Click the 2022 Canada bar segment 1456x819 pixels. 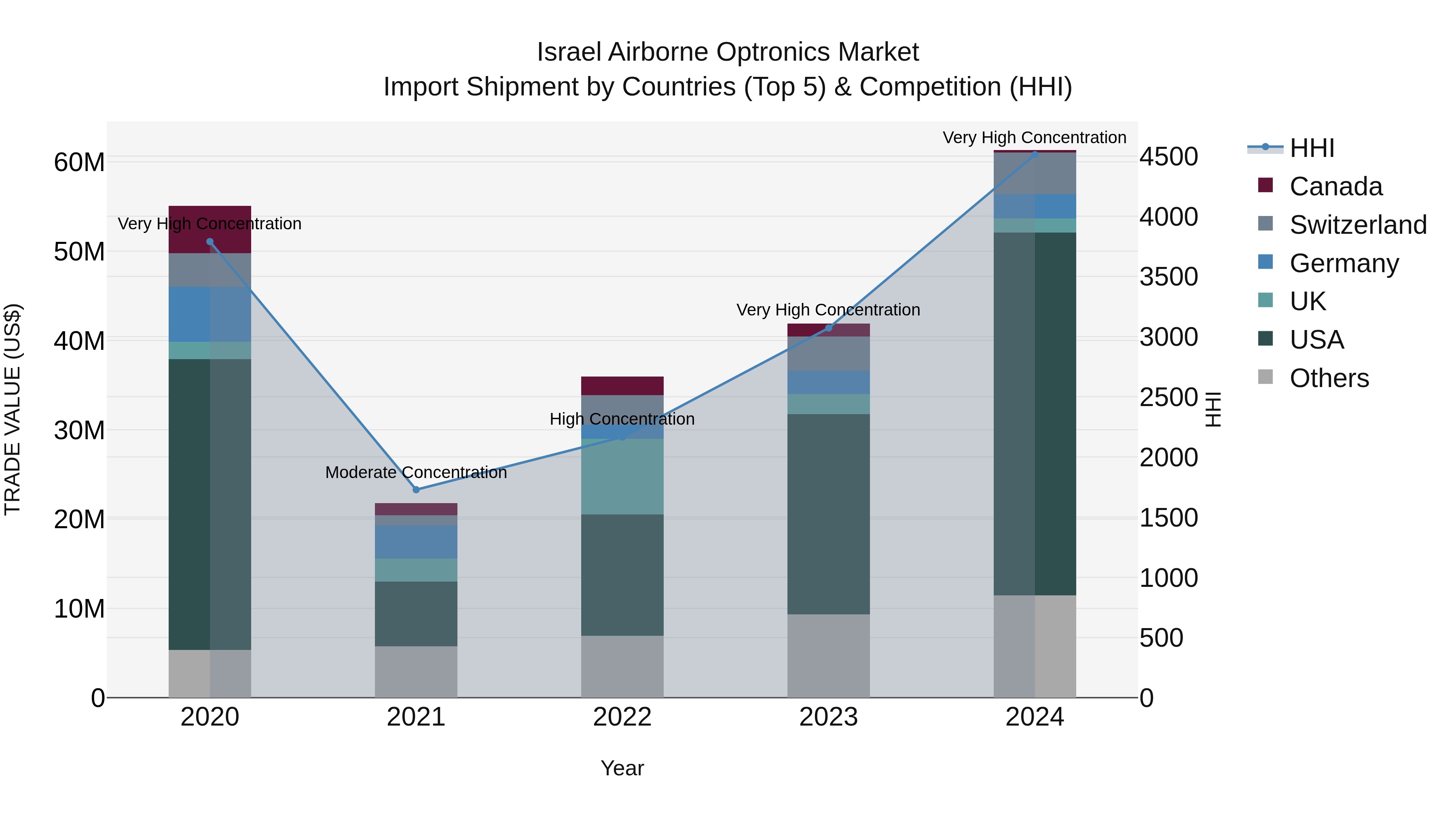pos(622,386)
